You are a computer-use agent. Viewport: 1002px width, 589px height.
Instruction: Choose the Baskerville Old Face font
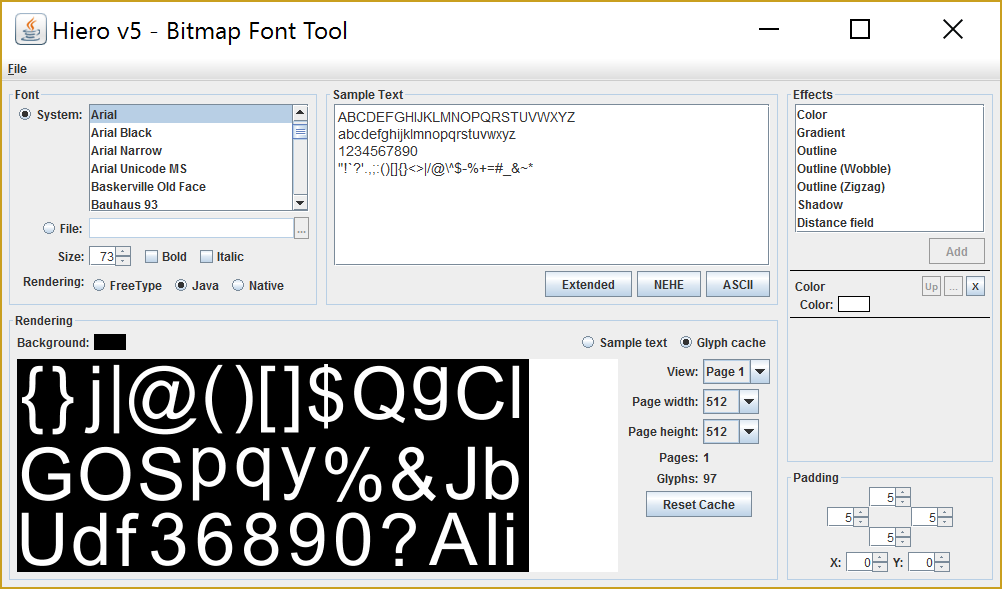(190, 187)
